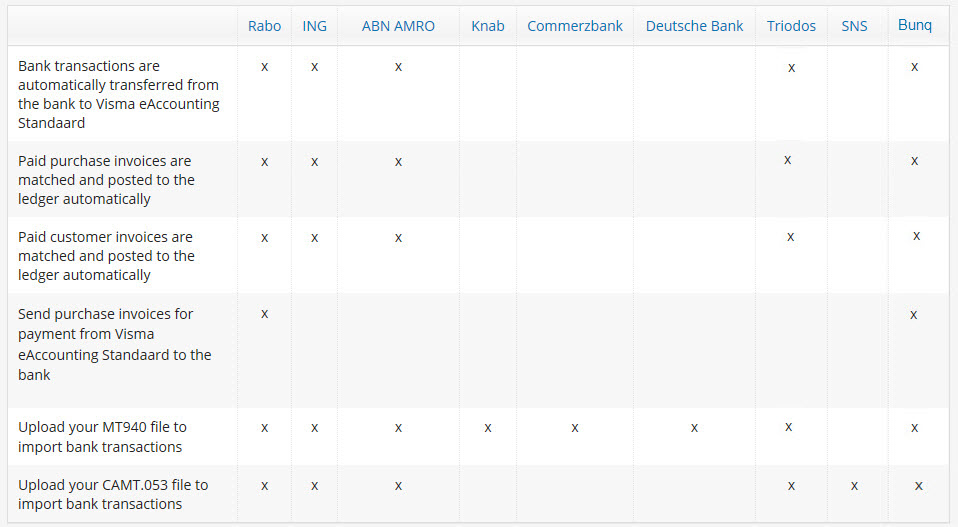Click the 'Paid customer invoices are matched' description
This screenshot has height=527, width=958.
(x=106, y=256)
